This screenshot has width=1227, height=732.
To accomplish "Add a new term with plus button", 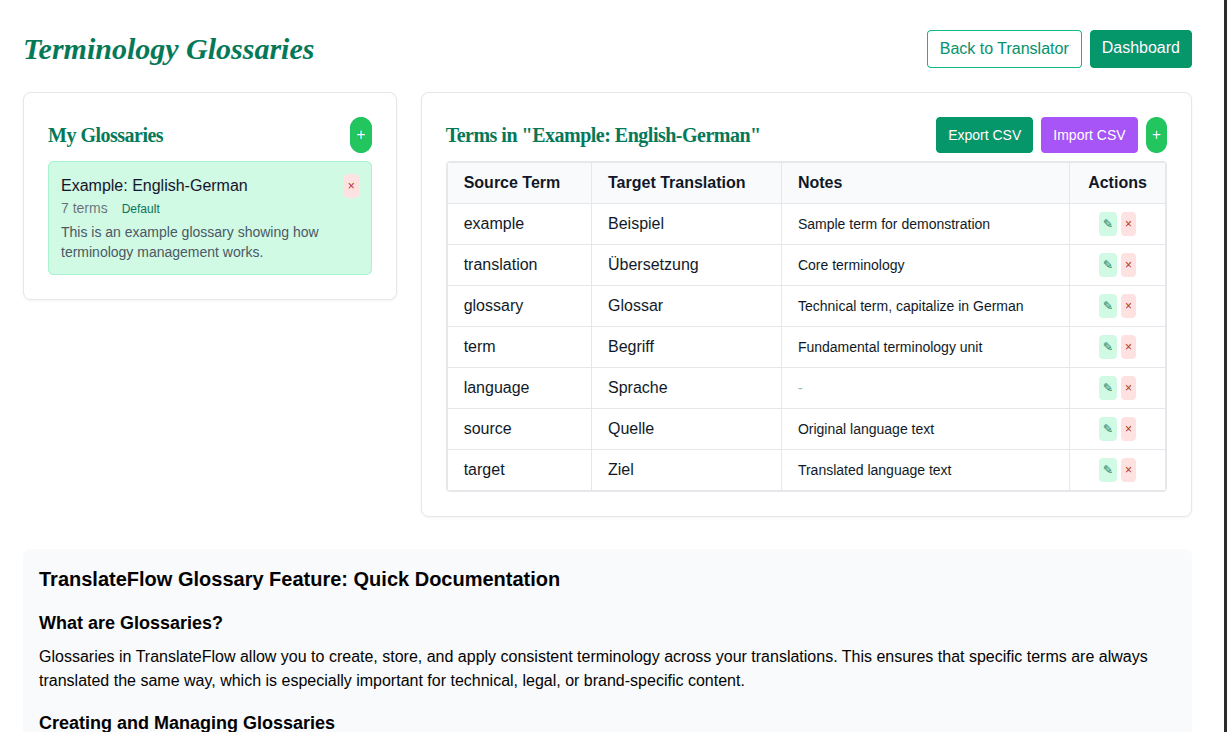I will point(1156,135).
